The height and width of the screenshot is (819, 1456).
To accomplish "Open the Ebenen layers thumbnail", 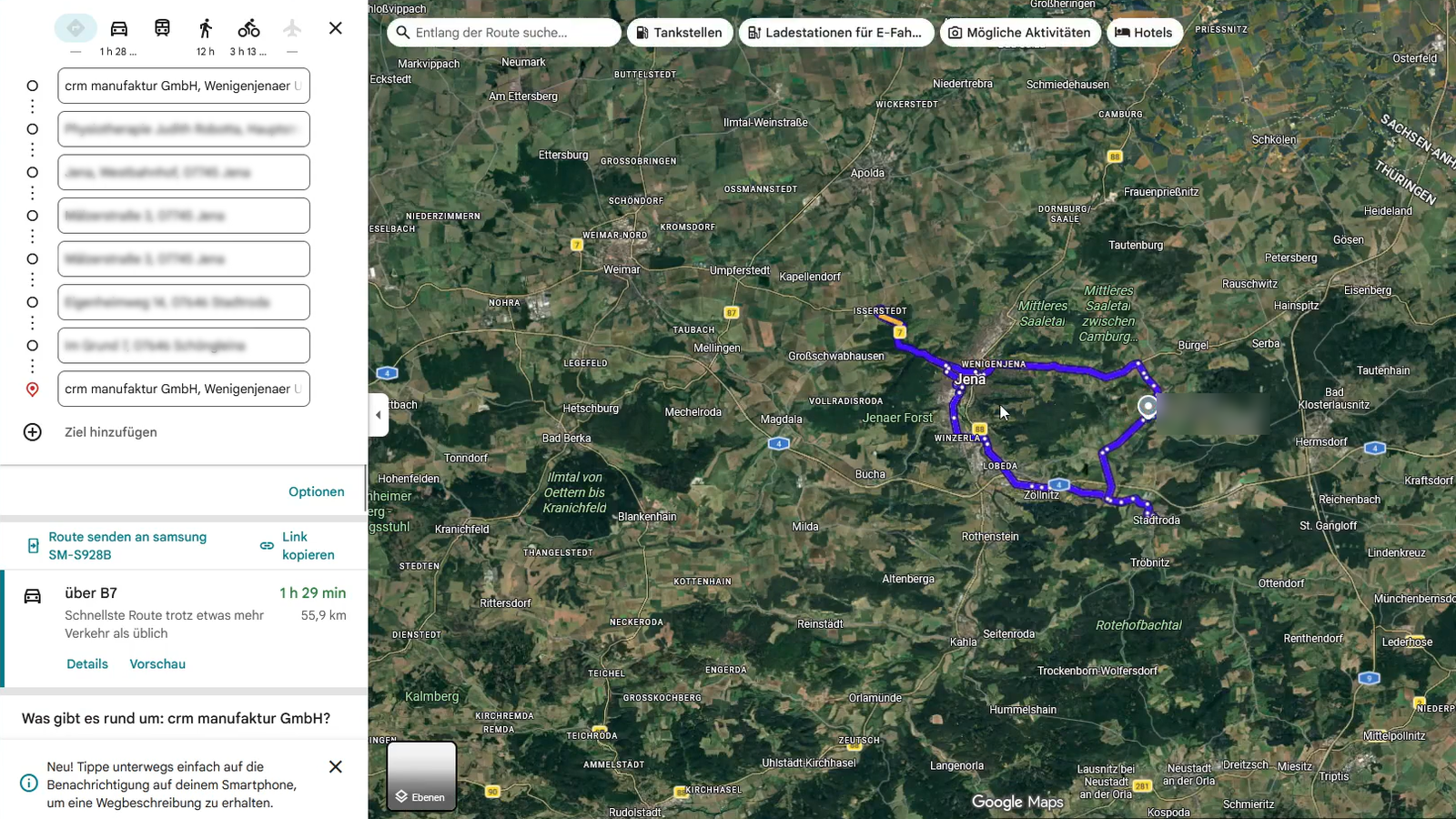I will [x=421, y=775].
